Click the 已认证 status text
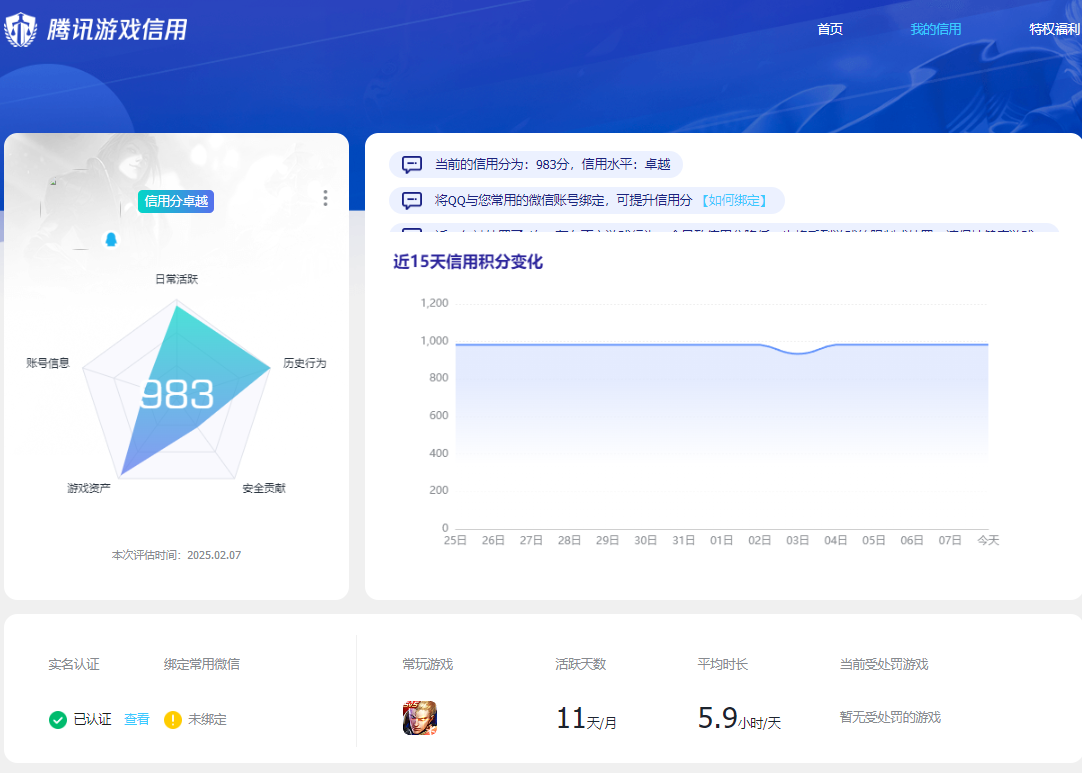Image resolution: width=1082 pixels, height=773 pixels. click(92, 719)
